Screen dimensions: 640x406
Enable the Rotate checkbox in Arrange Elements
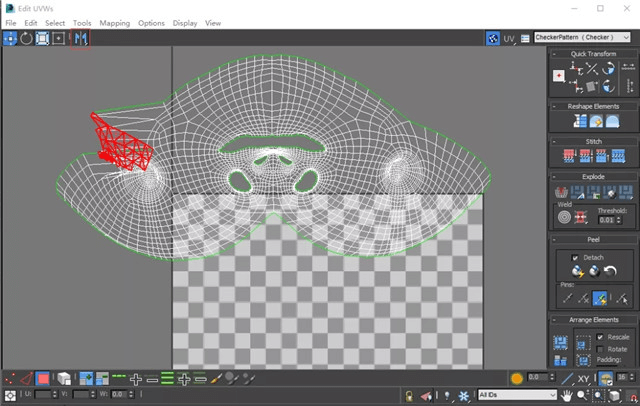pyautogui.click(x=600, y=348)
